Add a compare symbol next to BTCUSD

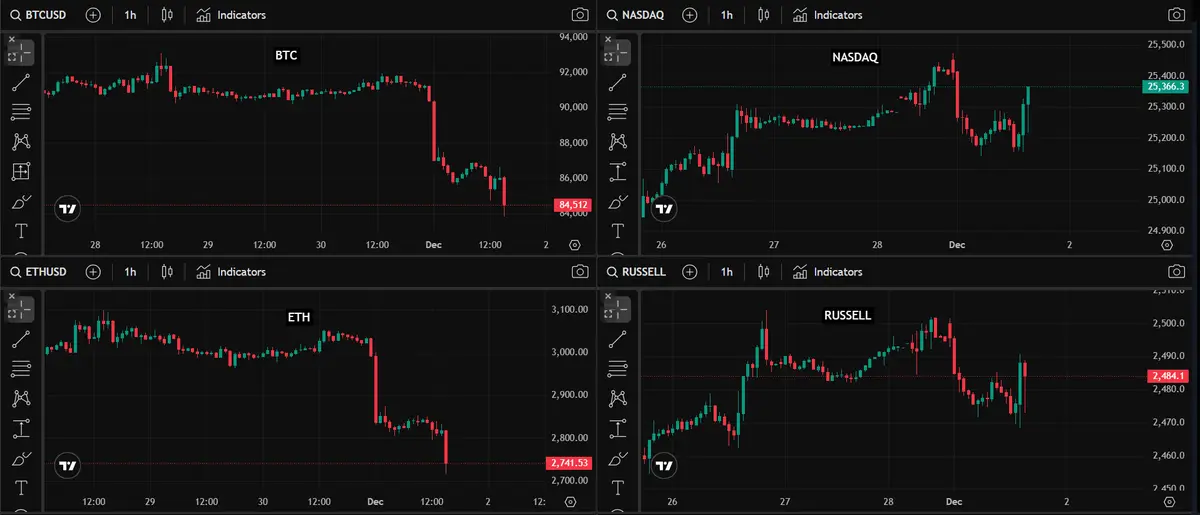click(x=93, y=15)
